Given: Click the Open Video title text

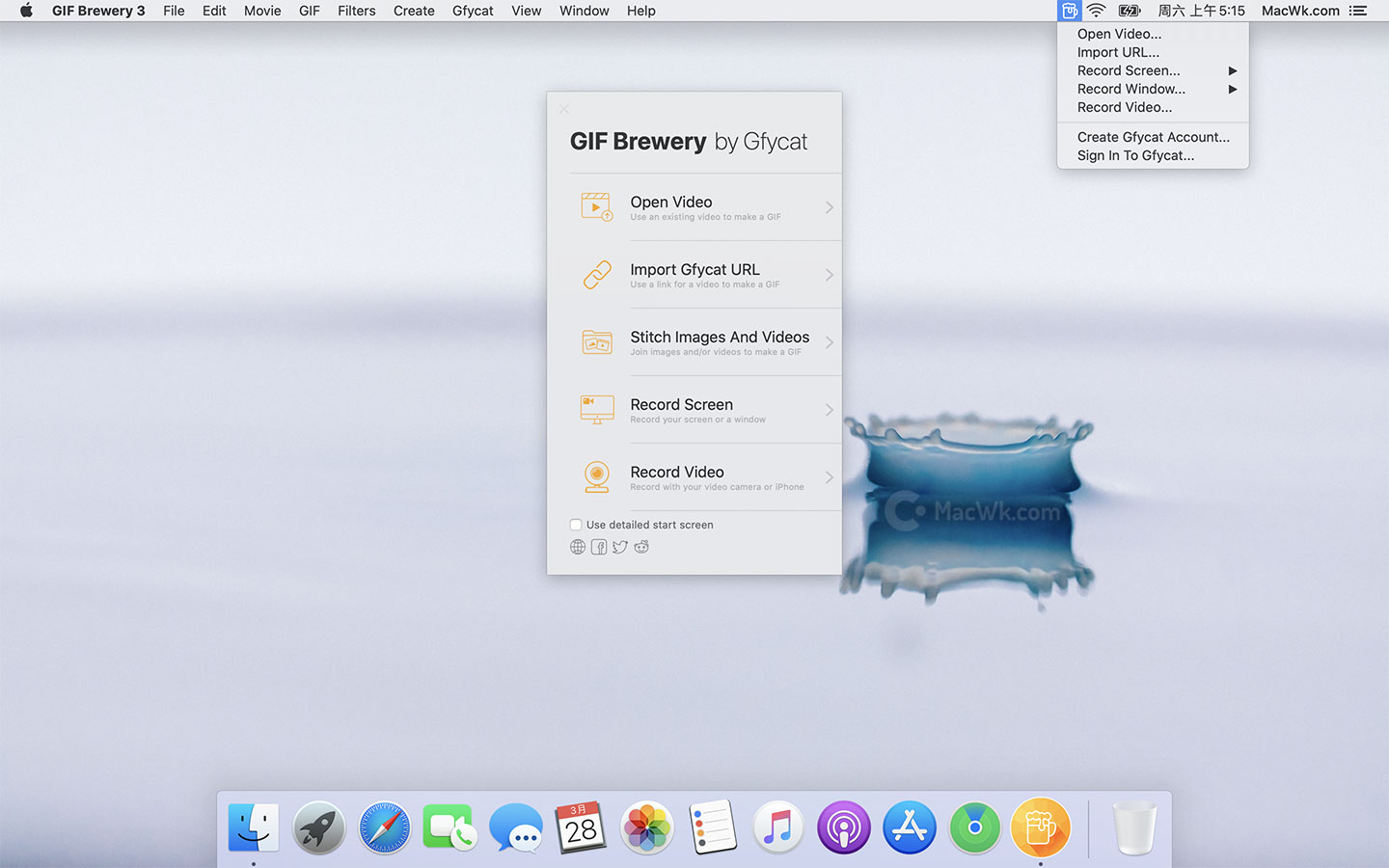Looking at the screenshot, I should coord(671,202).
